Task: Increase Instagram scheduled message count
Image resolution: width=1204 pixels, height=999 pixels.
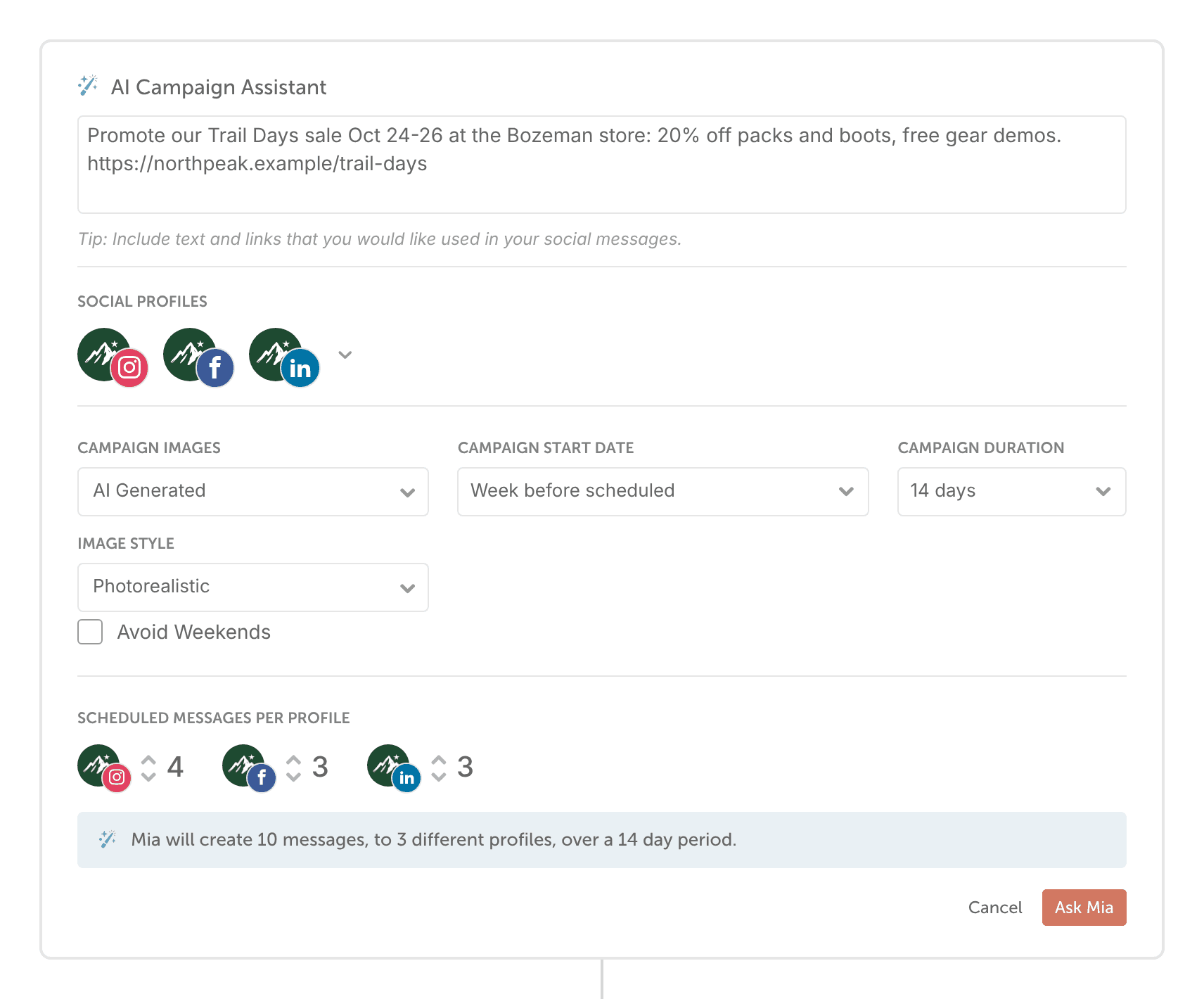Action: click(148, 760)
